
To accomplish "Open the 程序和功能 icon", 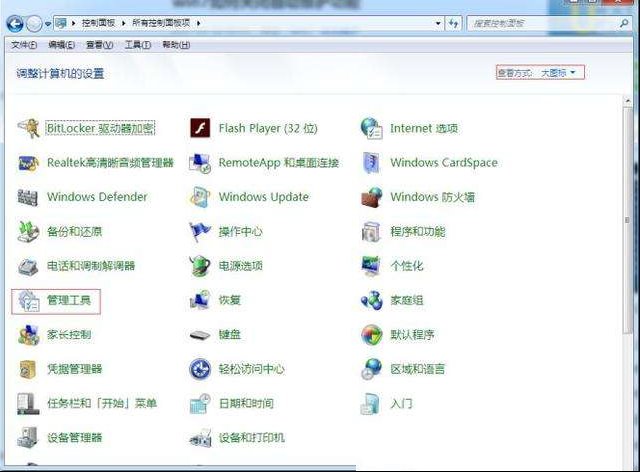I will 371,232.
